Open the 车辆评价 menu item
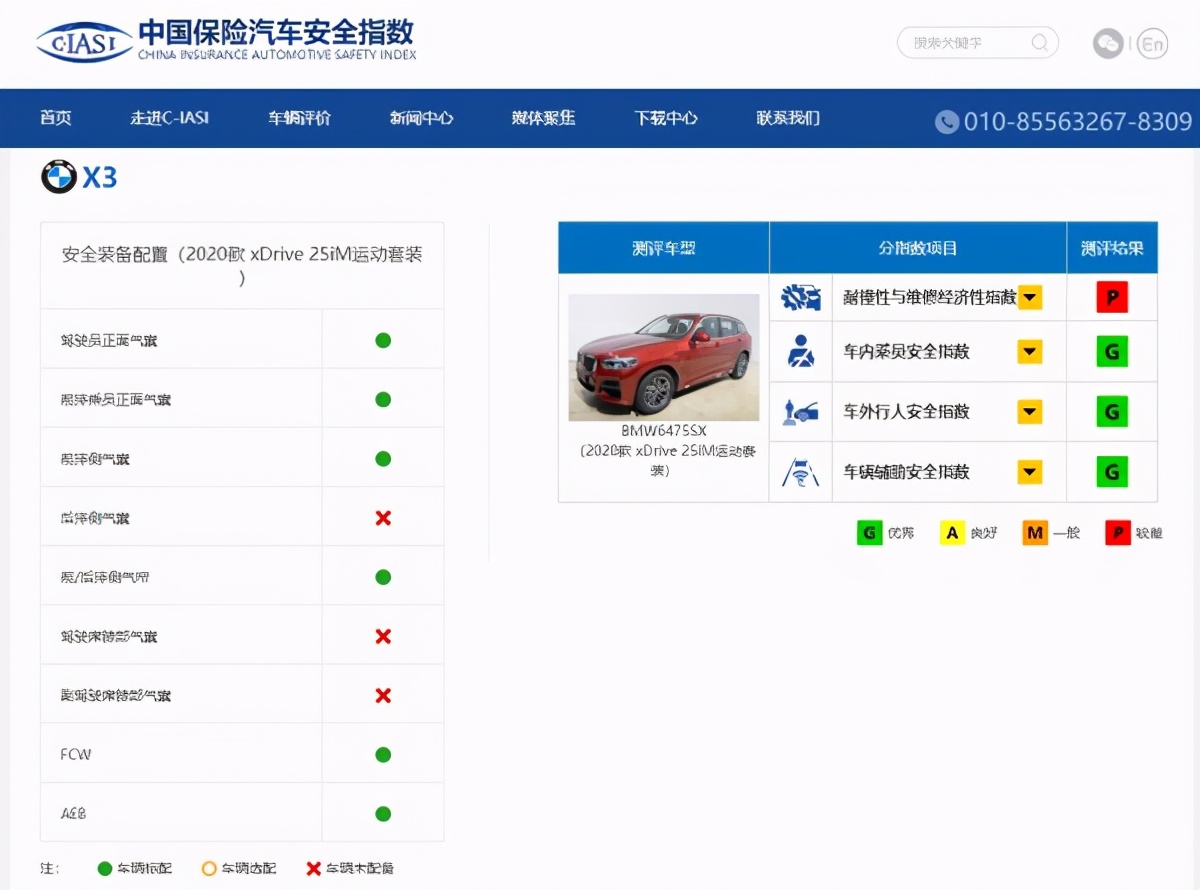Screen dimensions: 1200x890 (297, 118)
